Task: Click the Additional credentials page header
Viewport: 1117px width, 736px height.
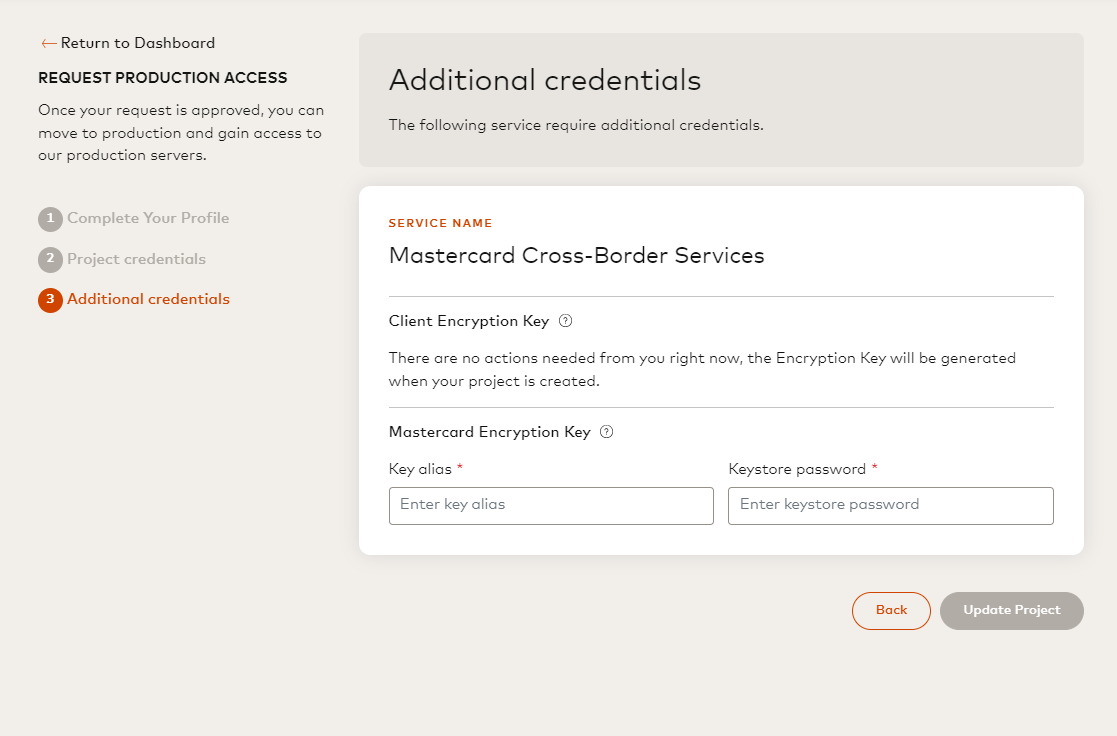Action: tap(545, 80)
